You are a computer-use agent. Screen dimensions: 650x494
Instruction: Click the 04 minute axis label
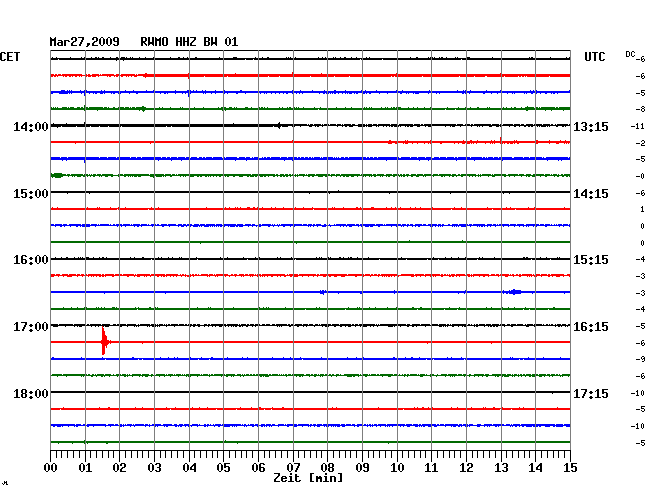click(189, 468)
